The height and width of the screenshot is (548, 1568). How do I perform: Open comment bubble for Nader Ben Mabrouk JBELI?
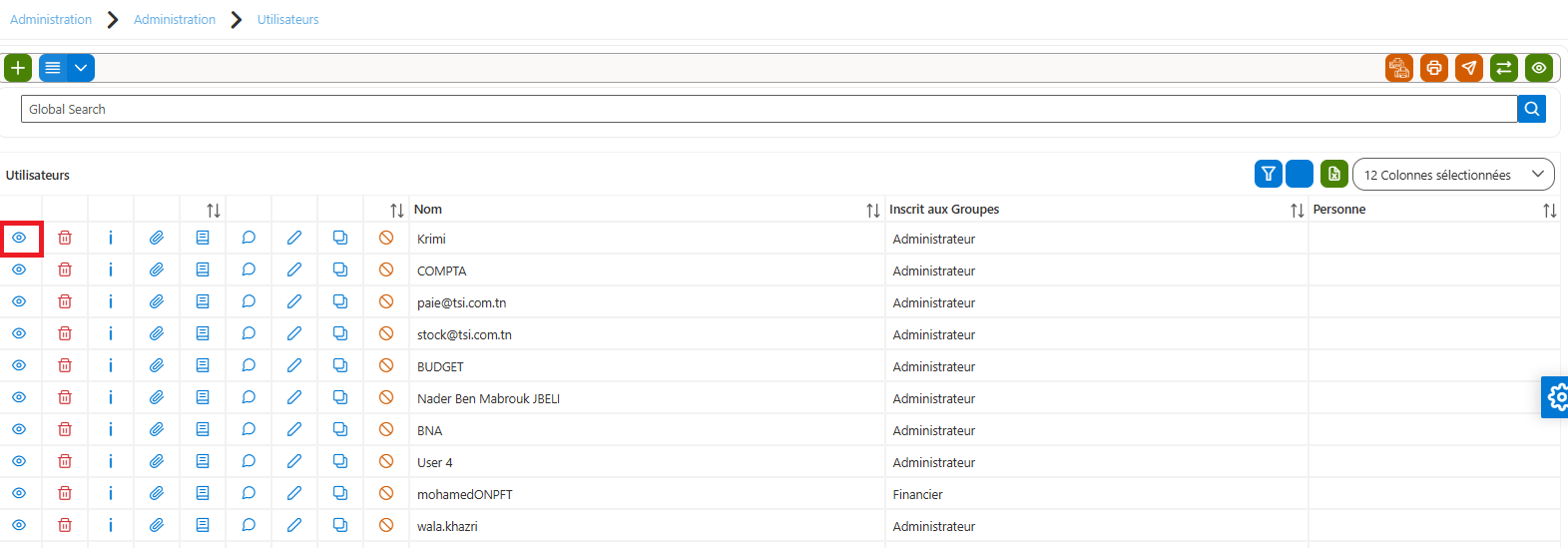click(249, 397)
